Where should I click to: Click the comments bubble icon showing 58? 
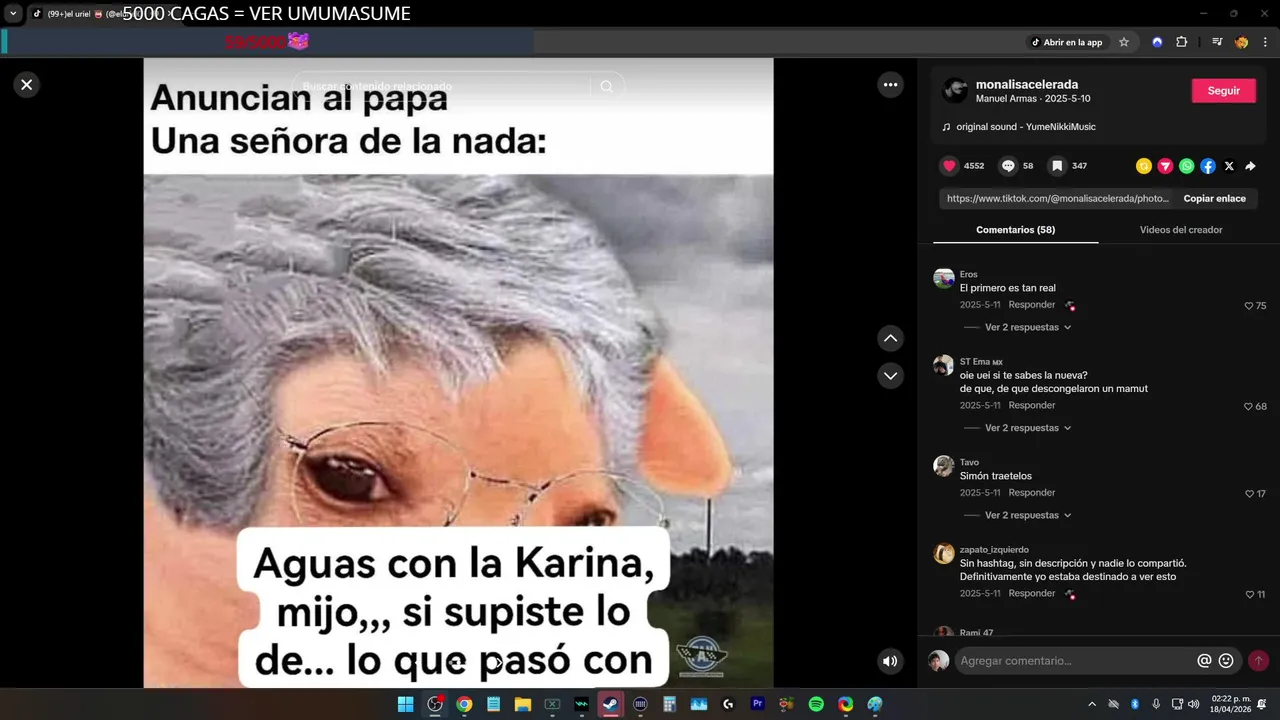(1008, 166)
